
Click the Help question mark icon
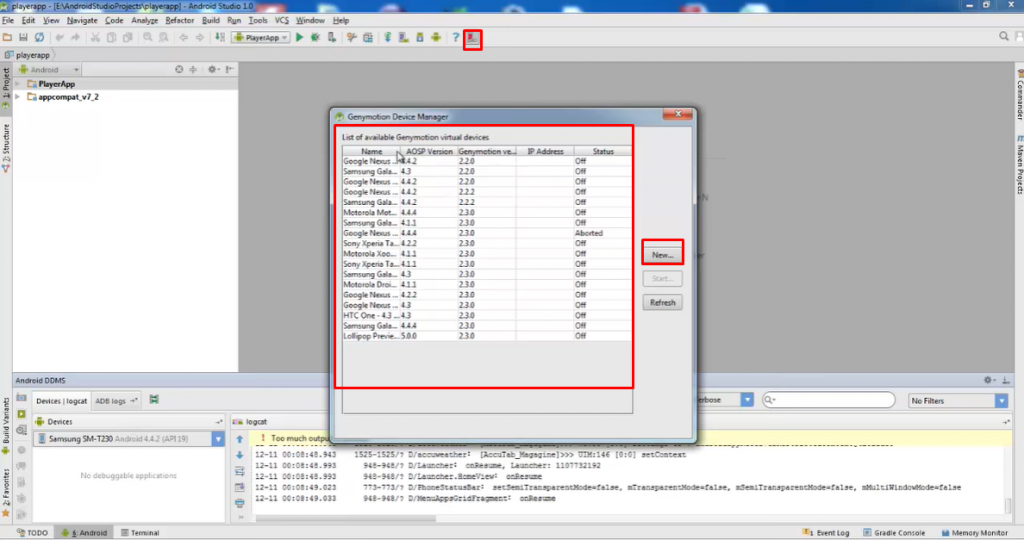456,37
